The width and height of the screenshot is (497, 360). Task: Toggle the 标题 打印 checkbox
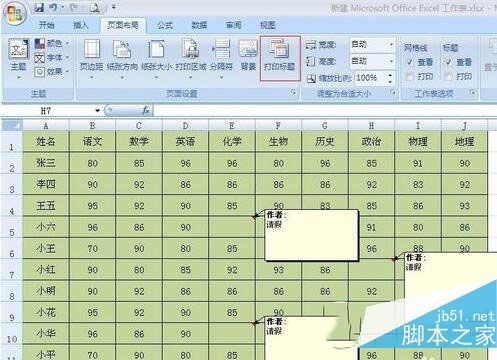coord(449,76)
